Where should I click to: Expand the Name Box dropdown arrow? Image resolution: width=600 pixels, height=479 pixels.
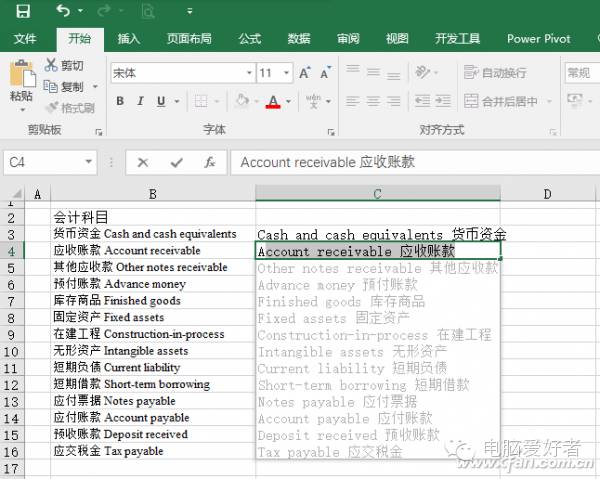[x=89, y=162]
